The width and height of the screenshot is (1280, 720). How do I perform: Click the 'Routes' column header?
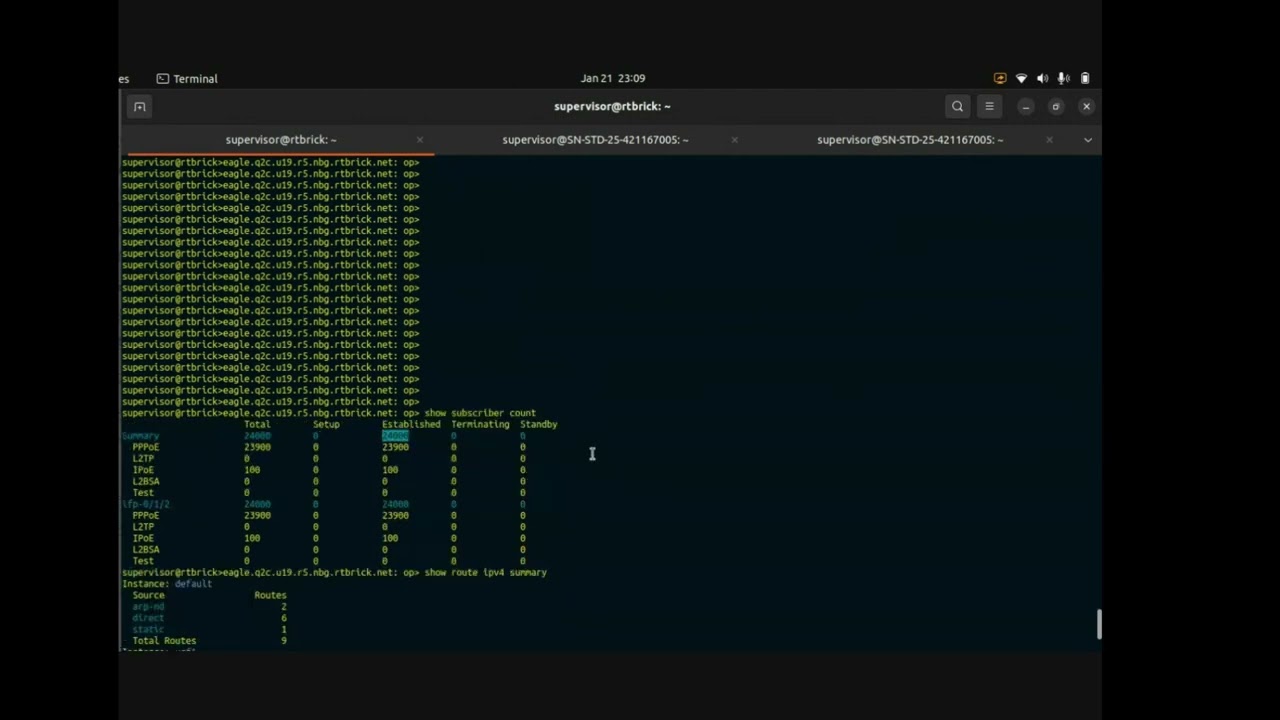point(270,596)
